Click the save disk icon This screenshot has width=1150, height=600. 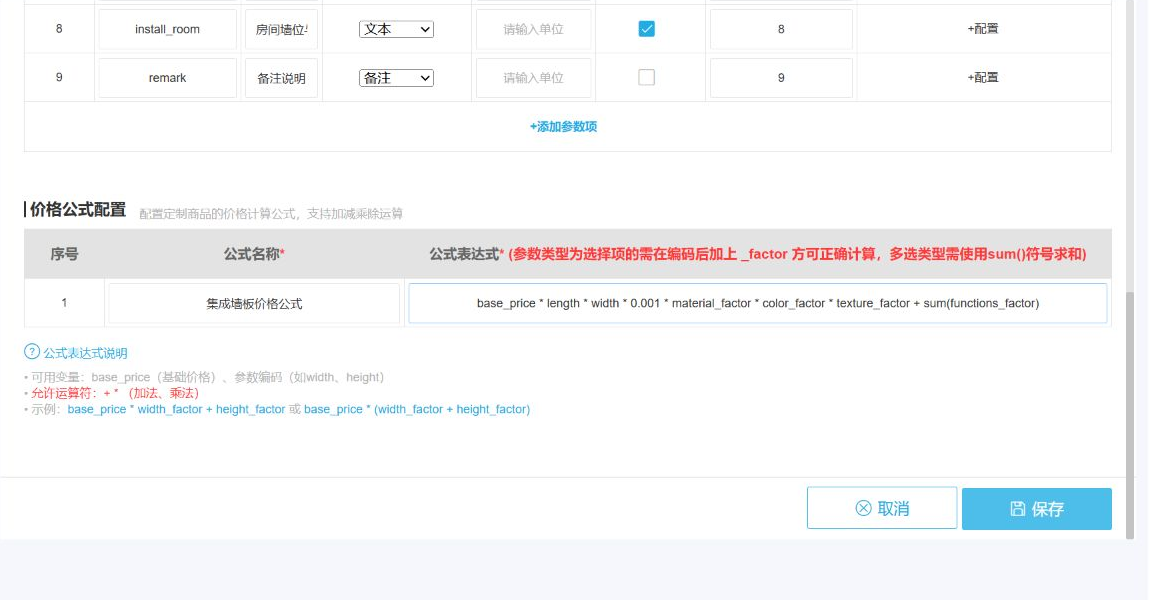pyautogui.click(x=1017, y=508)
